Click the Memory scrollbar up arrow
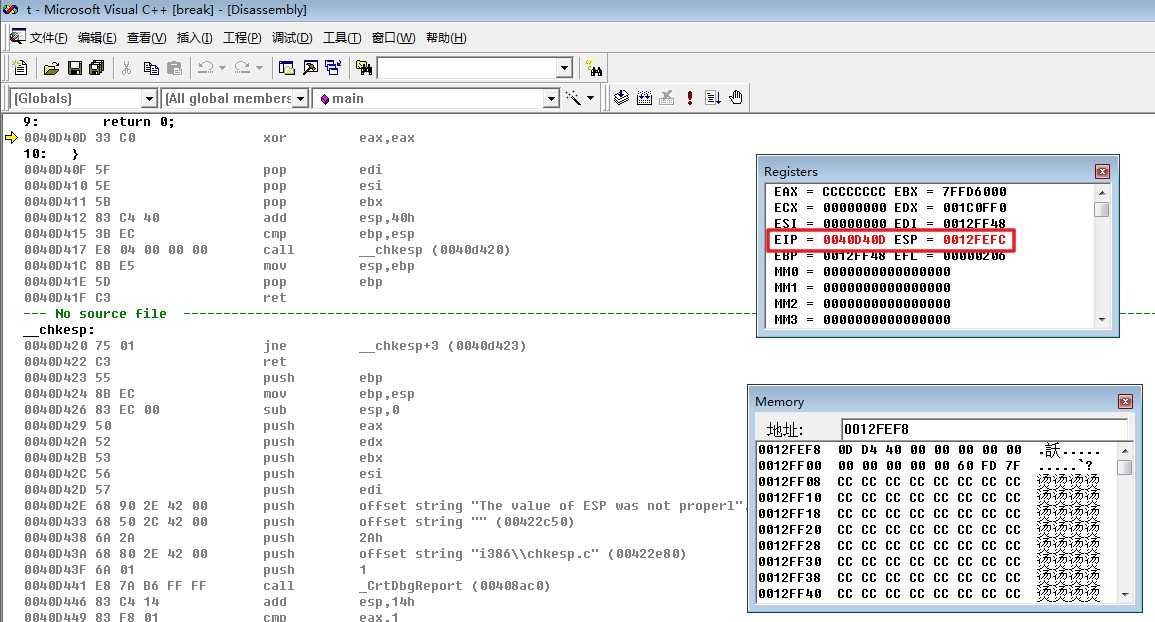 tap(1125, 450)
